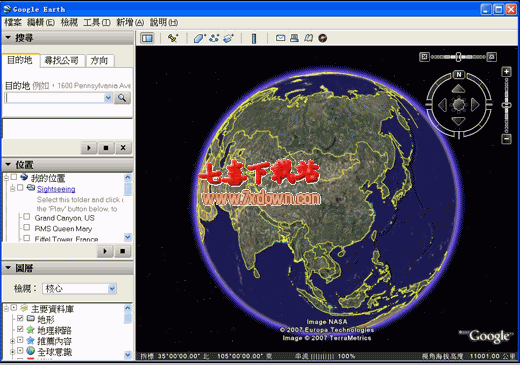Expand the 推薦內容 tree node
The image size is (520, 365).
pyautogui.click(x=12, y=341)
